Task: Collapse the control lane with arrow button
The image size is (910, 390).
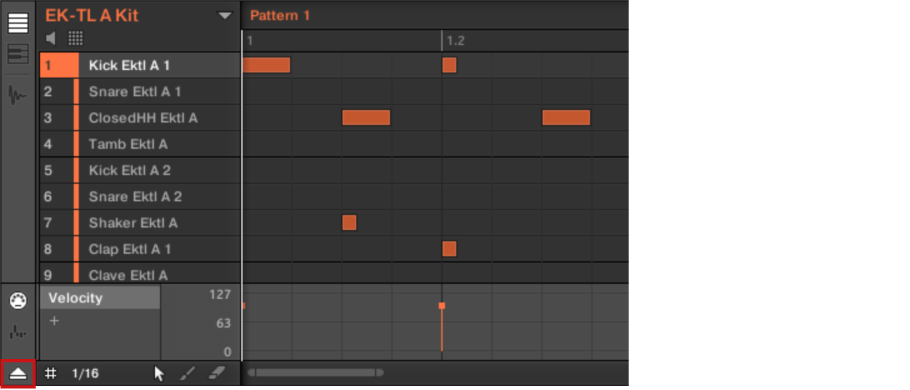Action: (18, 374)
